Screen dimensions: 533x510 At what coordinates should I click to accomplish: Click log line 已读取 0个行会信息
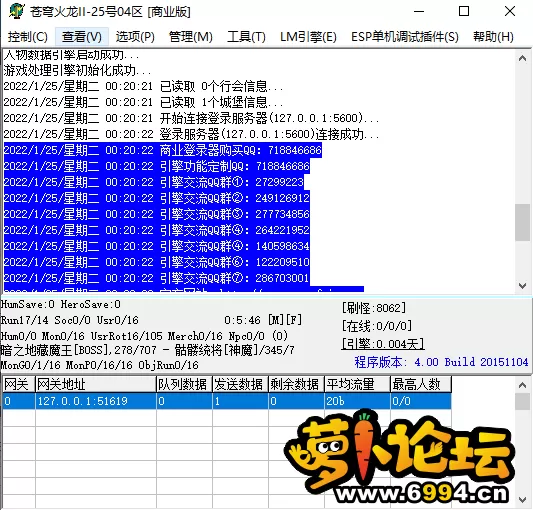coord(143,86)
